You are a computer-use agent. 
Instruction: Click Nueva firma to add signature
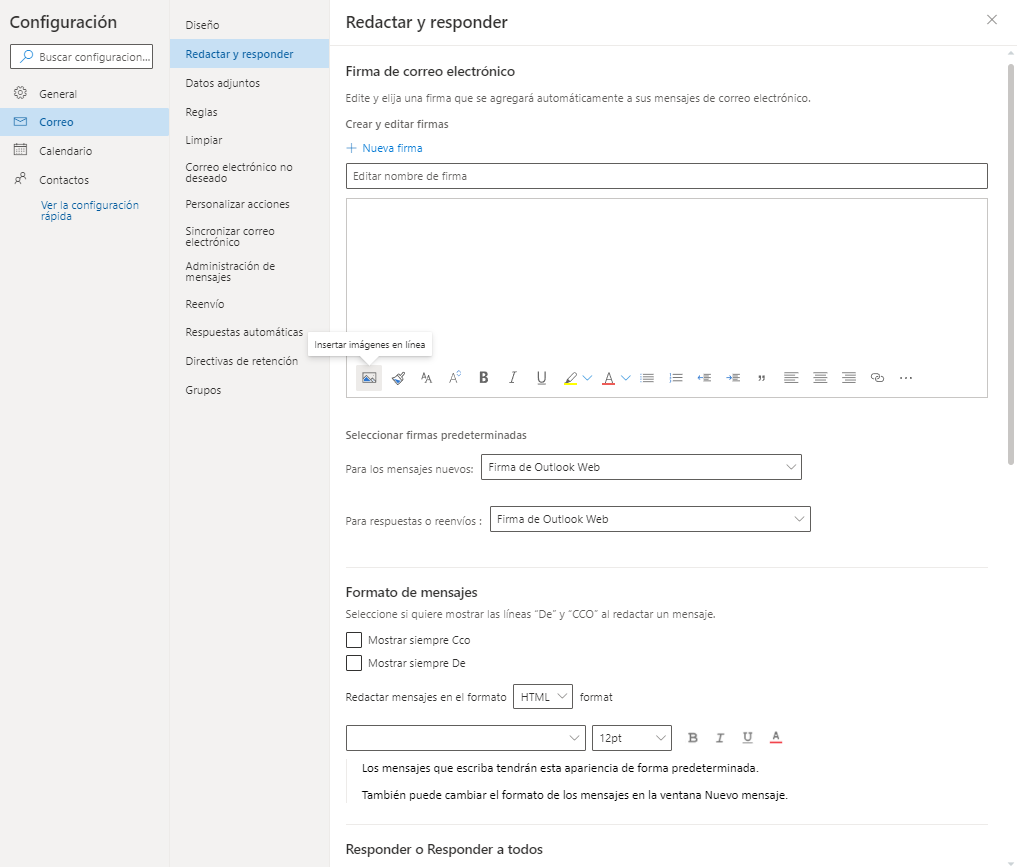tap(384, 148)
